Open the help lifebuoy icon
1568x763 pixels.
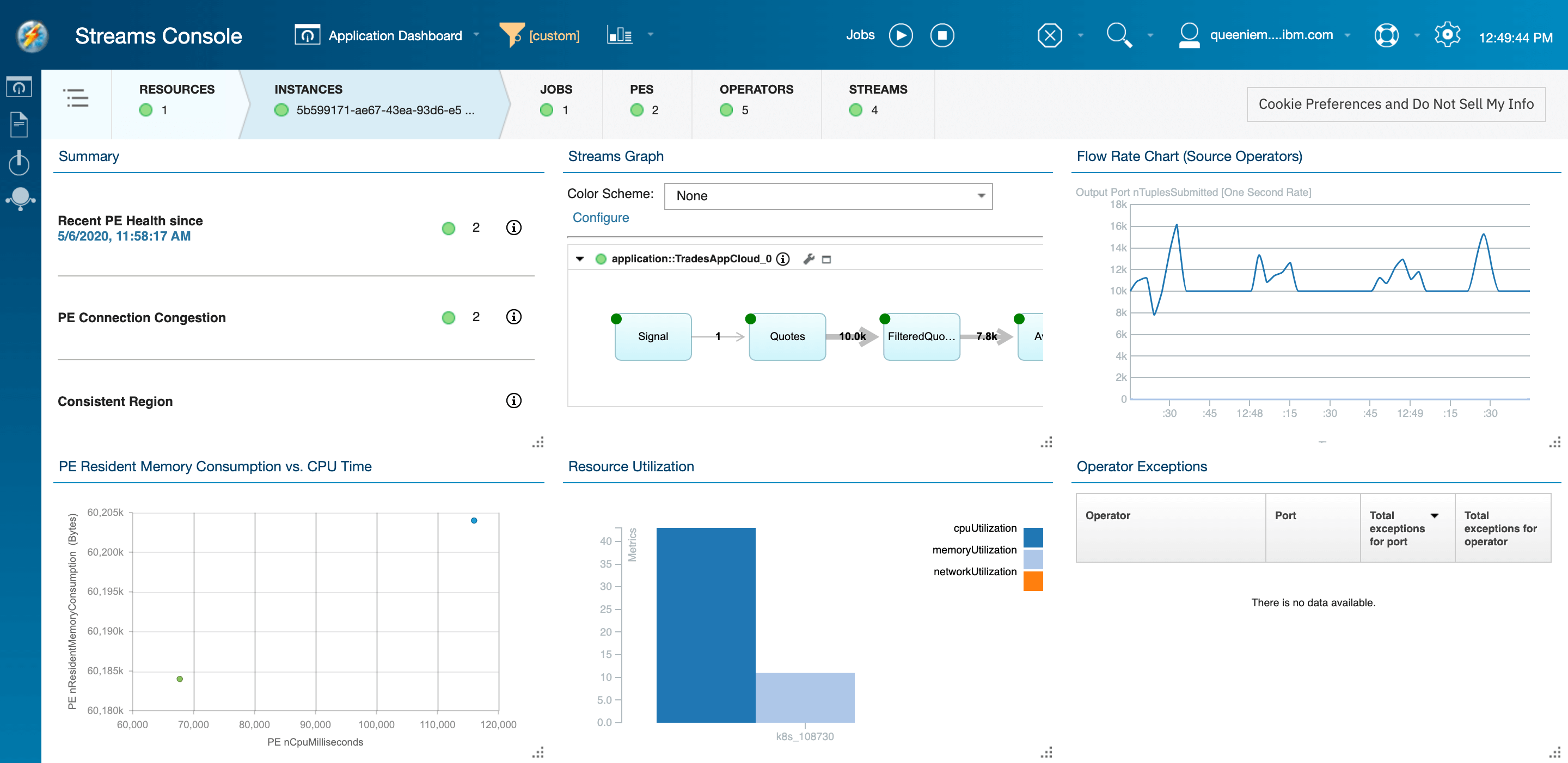tap(1386, 35)
